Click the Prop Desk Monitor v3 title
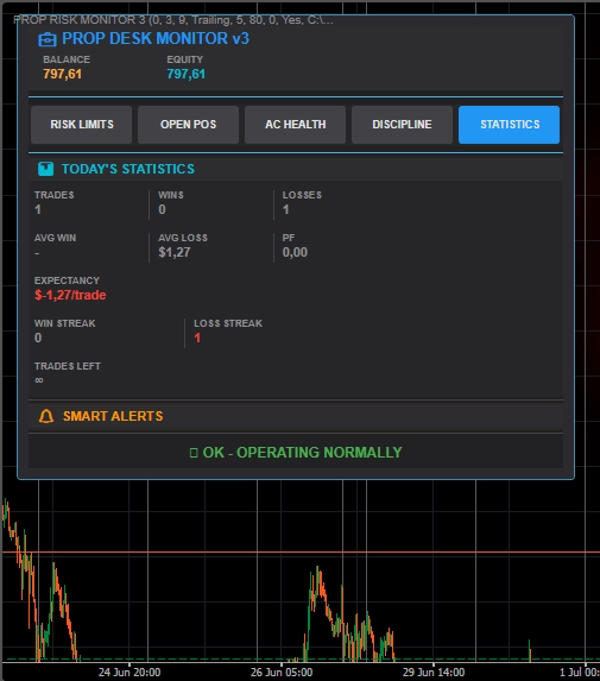 [156, 39]
